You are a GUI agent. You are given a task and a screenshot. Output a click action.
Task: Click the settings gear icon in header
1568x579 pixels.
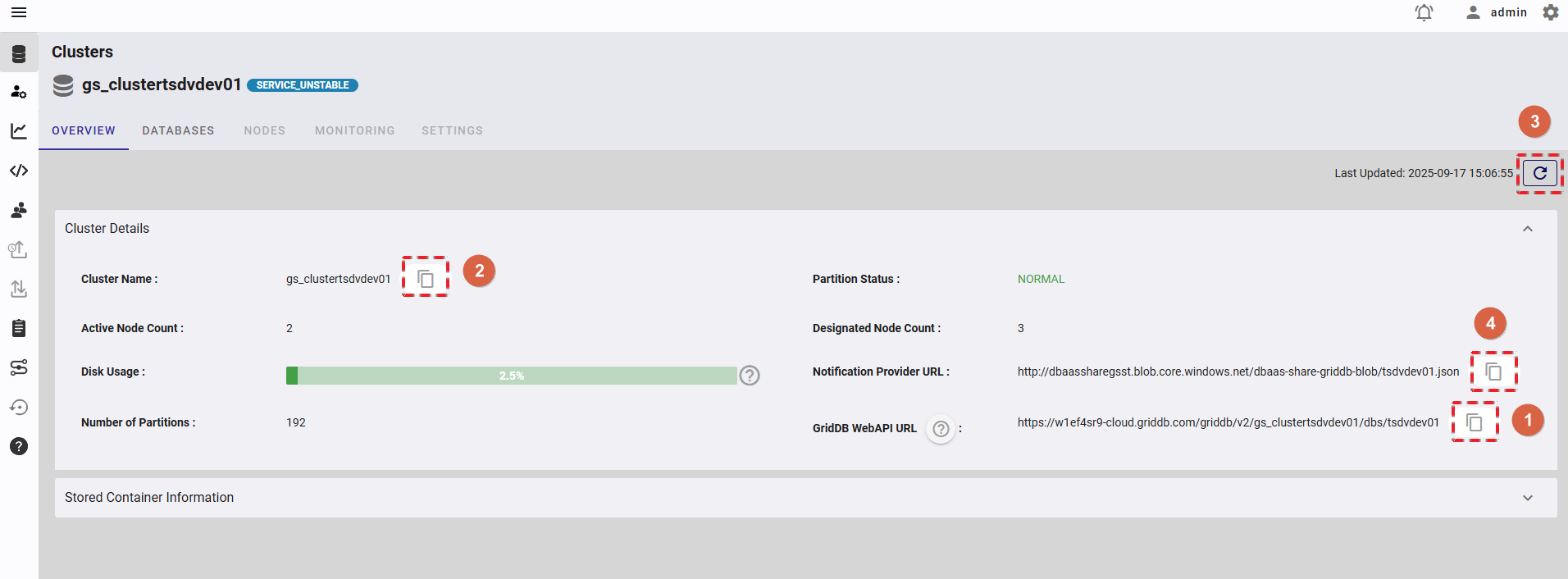point(1551,12)
